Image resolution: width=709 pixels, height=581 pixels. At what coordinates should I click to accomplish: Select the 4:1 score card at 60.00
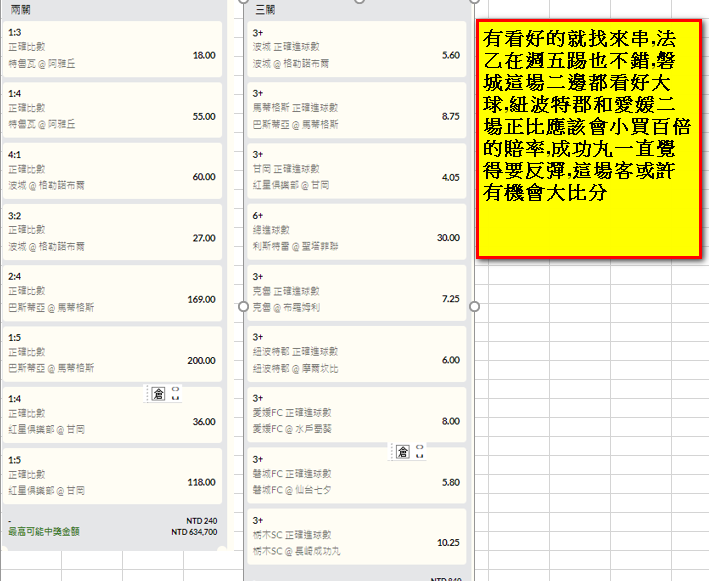click(112, 171)
